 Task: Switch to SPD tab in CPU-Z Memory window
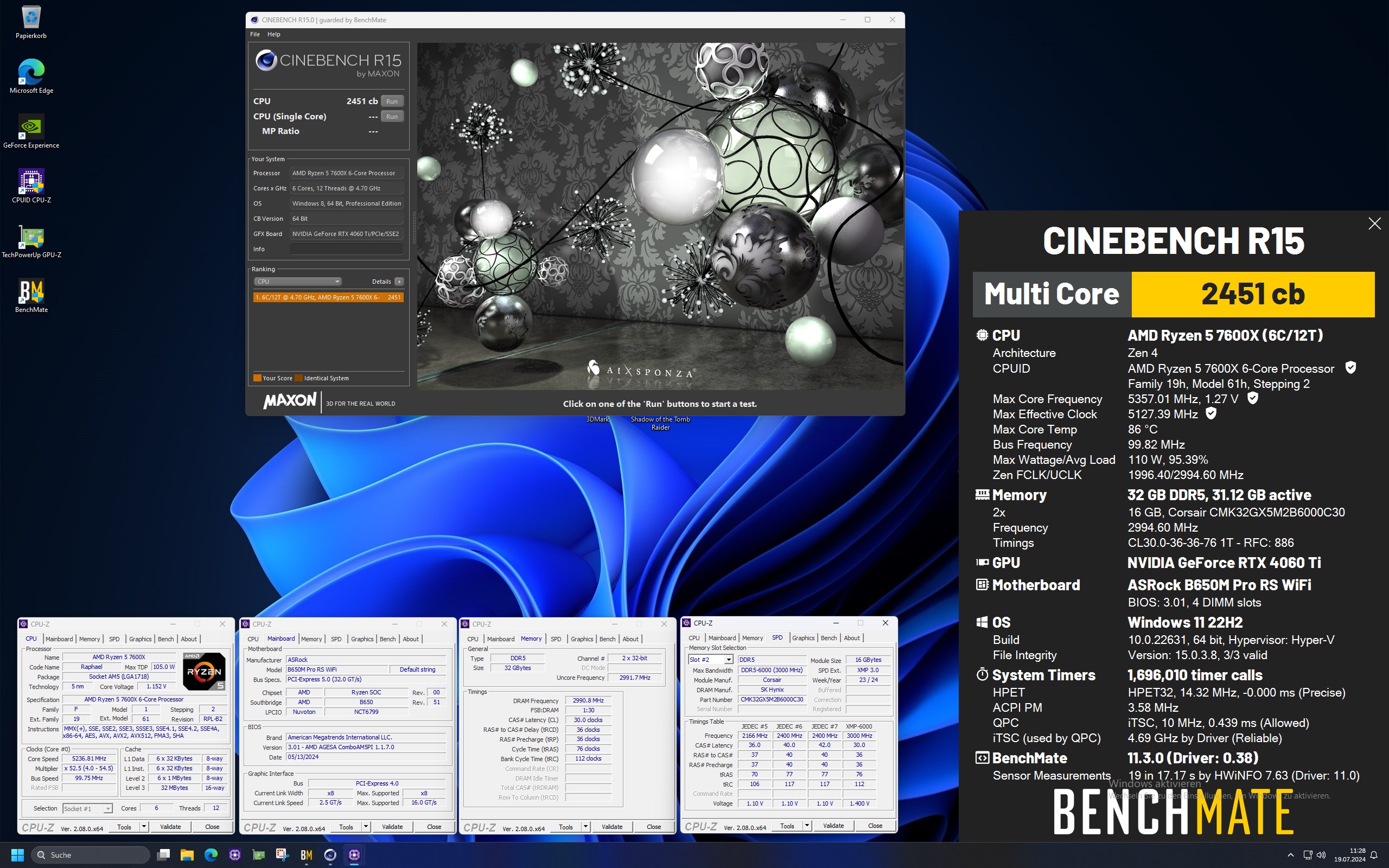(556, 639)
